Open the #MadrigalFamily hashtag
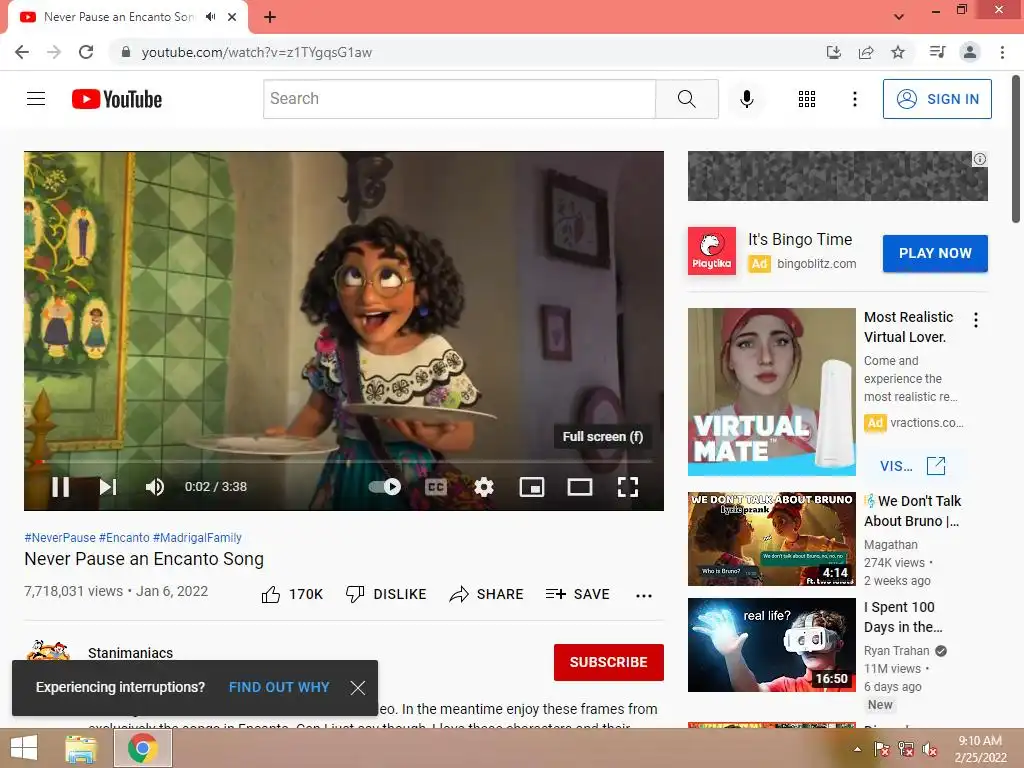The image size is (1024, 768). pyautogui.click(x=197, y=537)
